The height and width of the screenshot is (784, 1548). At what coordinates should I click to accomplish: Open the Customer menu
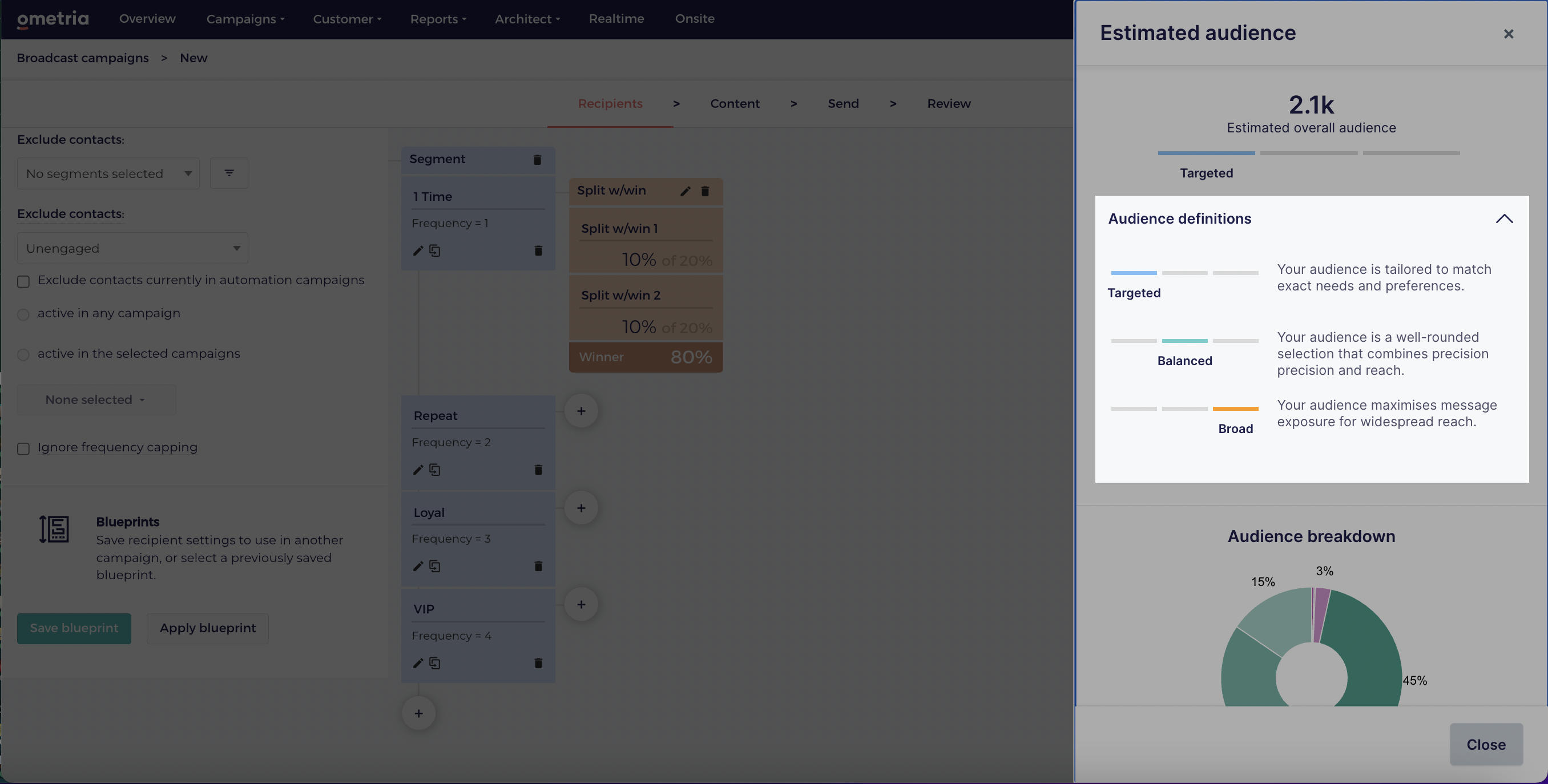coord(346,19)
